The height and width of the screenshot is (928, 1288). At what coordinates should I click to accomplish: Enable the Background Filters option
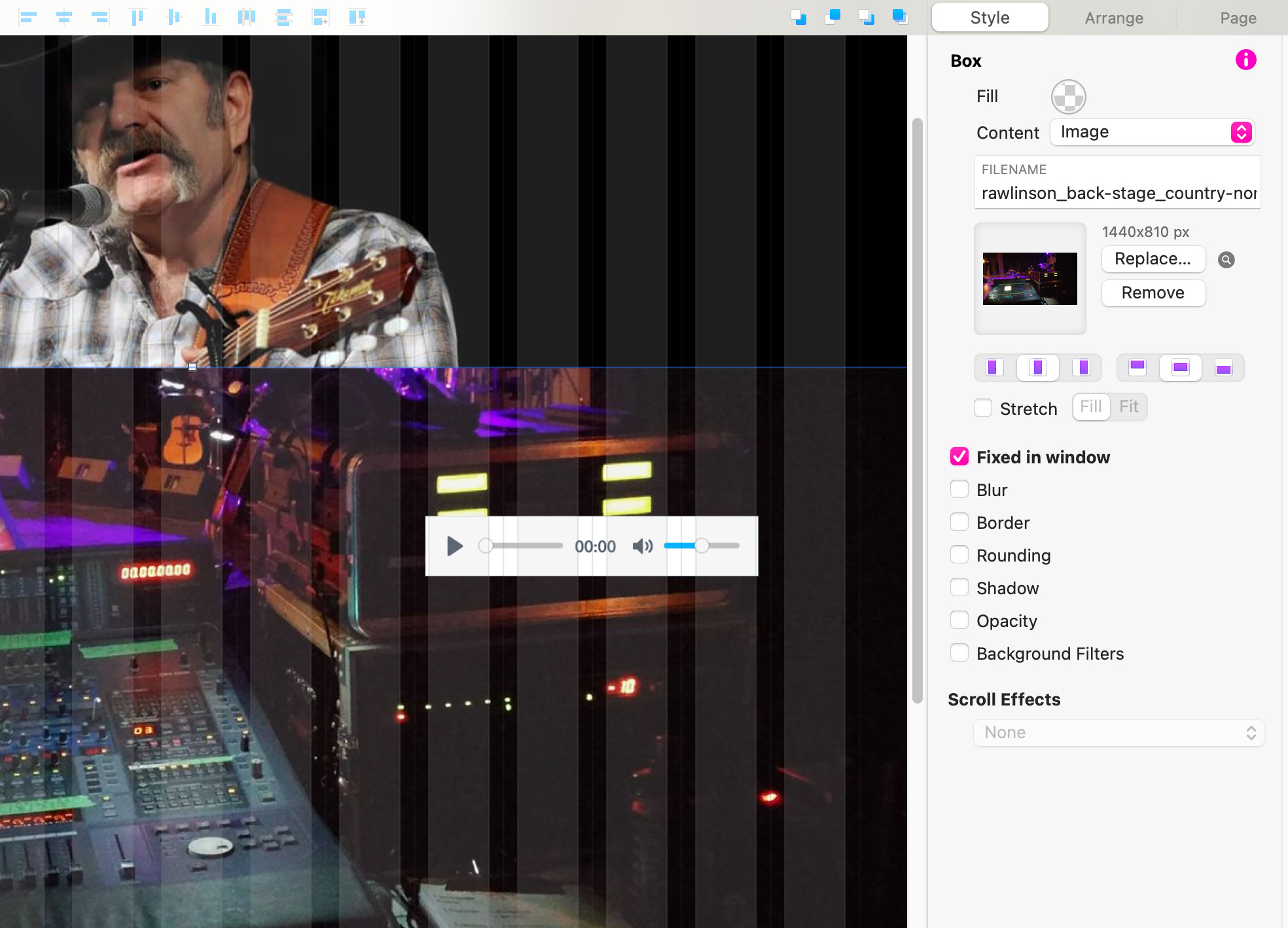pos(959,653)
